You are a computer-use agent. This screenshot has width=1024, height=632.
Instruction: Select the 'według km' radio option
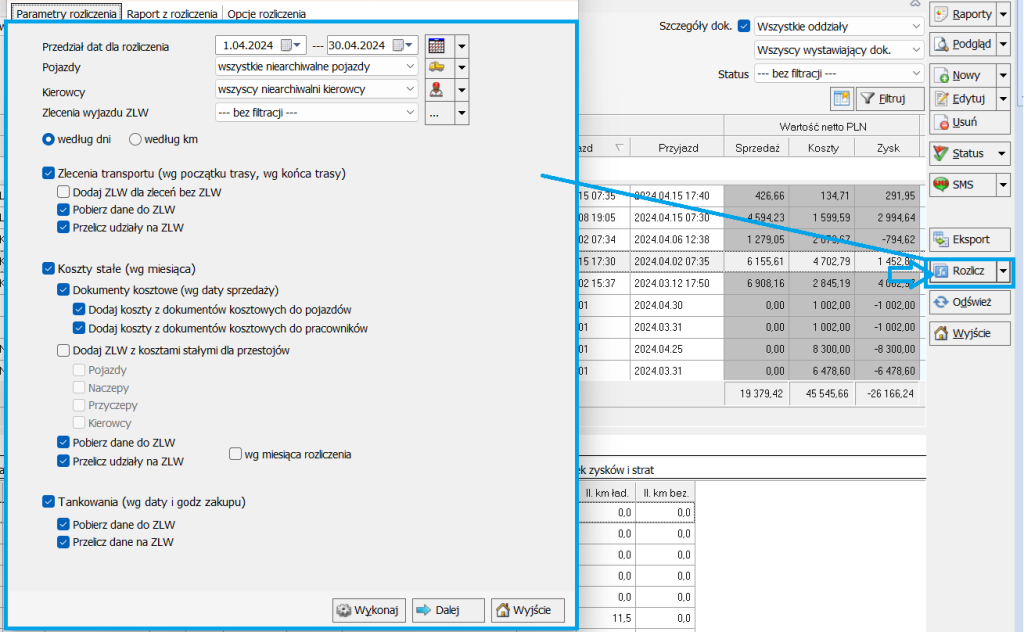click(136, 139)
